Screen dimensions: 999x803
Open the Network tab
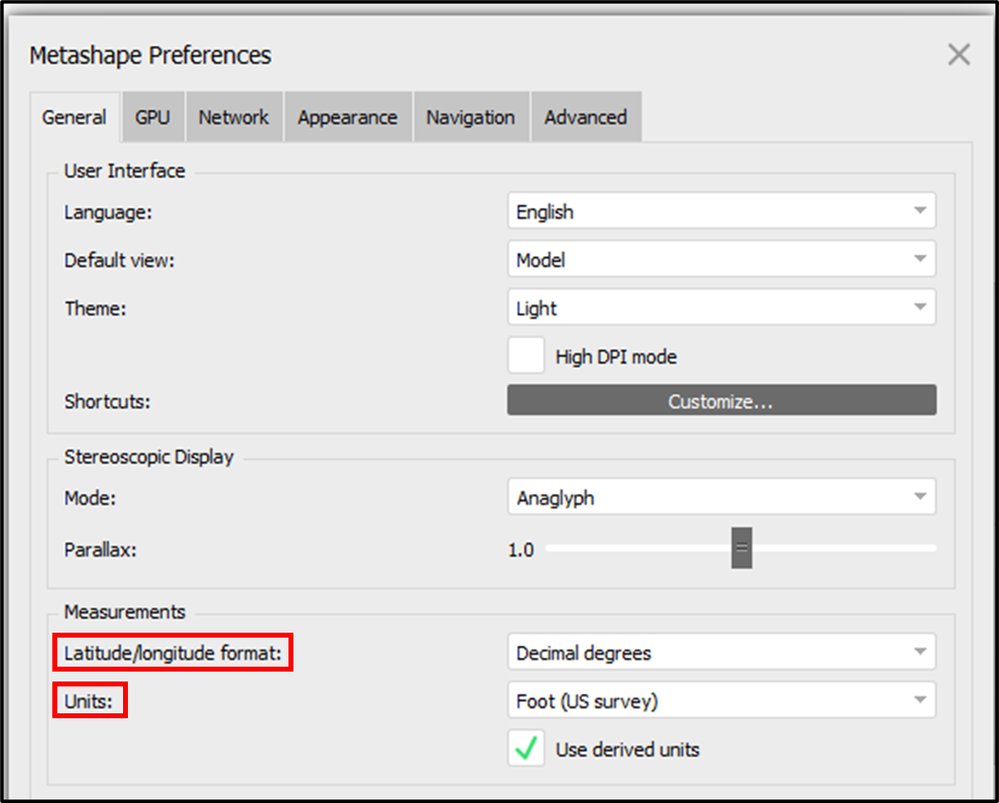click(x=234, y=117)
